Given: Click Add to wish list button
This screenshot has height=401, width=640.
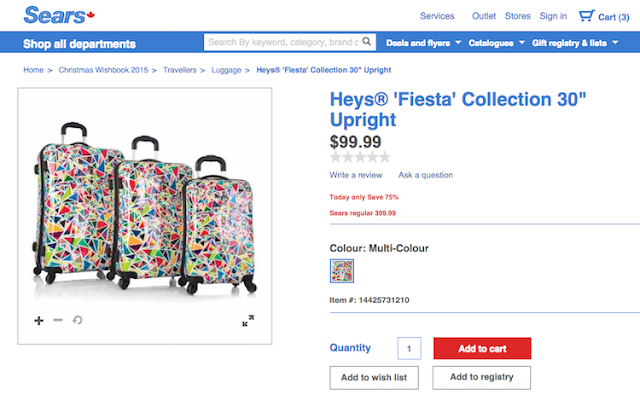Looking at the screenshot, I should tap(374, 377).
